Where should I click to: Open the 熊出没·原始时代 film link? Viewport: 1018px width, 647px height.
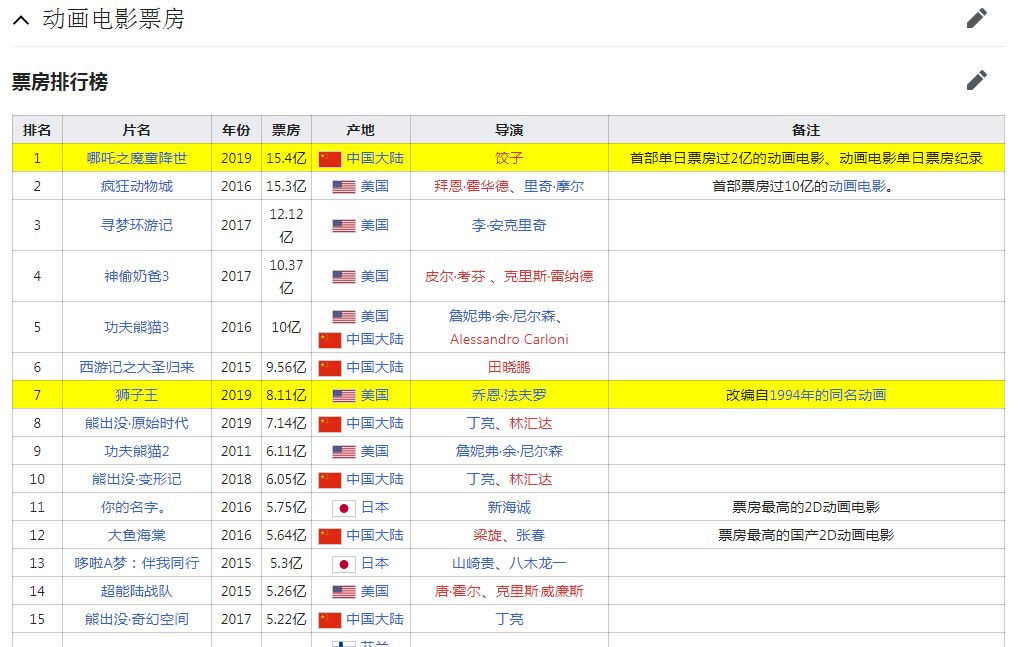tap(137, 423)
